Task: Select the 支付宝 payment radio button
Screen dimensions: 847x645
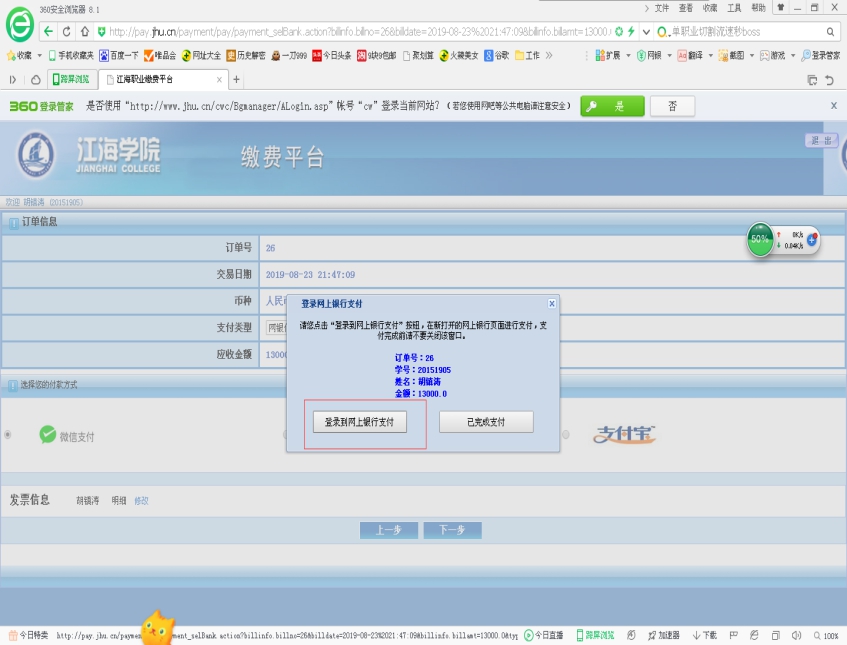Action: (566, 434)
